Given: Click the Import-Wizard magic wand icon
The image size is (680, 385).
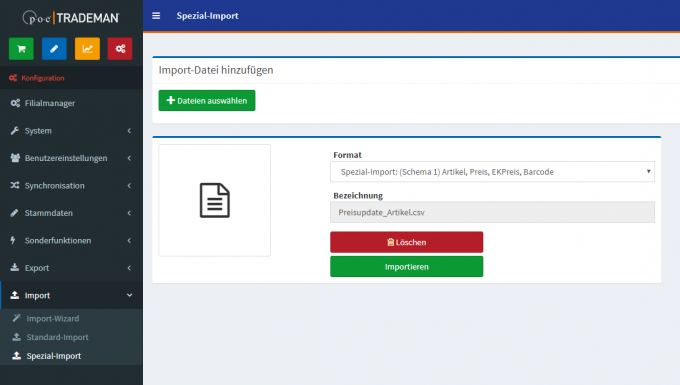Looking at the screenshot, I should (x=16, y=318).
